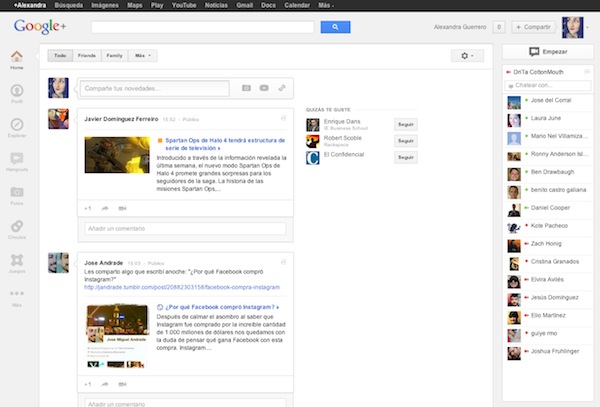Follow Robert Scoble with Seguir button

click(x=406, y=141)
